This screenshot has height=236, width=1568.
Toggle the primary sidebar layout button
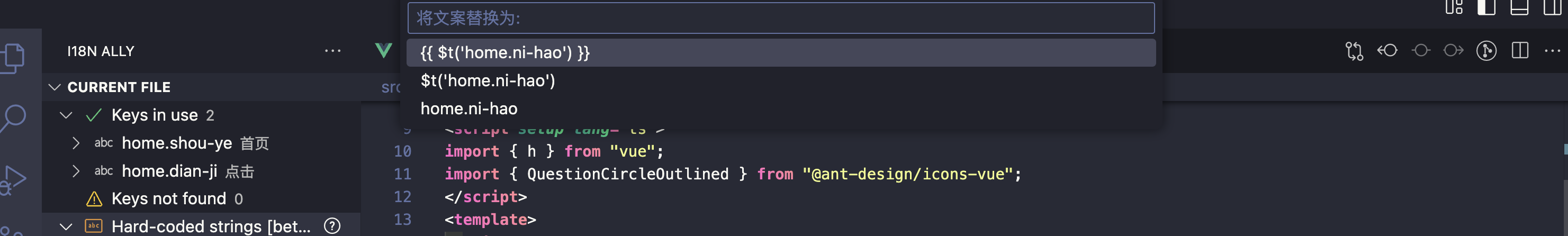click(x=1486, y=7)
